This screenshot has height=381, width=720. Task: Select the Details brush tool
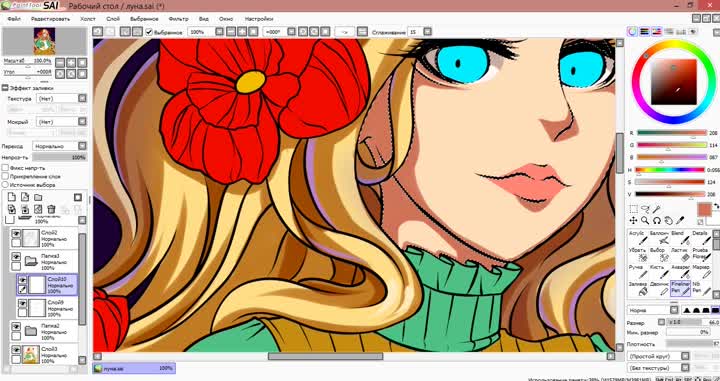[x=701, y=237]
